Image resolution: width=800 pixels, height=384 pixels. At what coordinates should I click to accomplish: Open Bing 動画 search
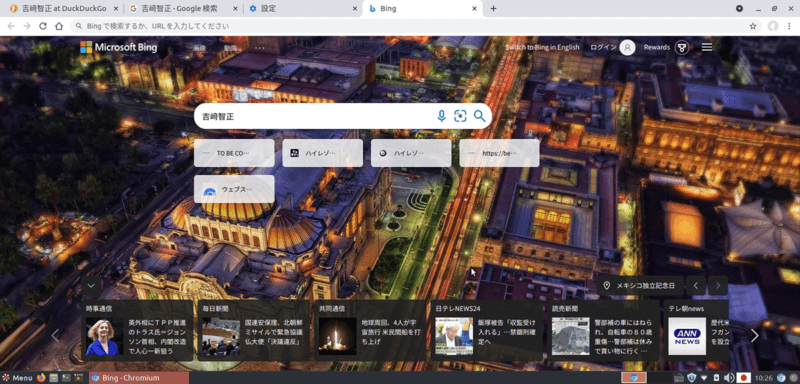pos(230,48)
